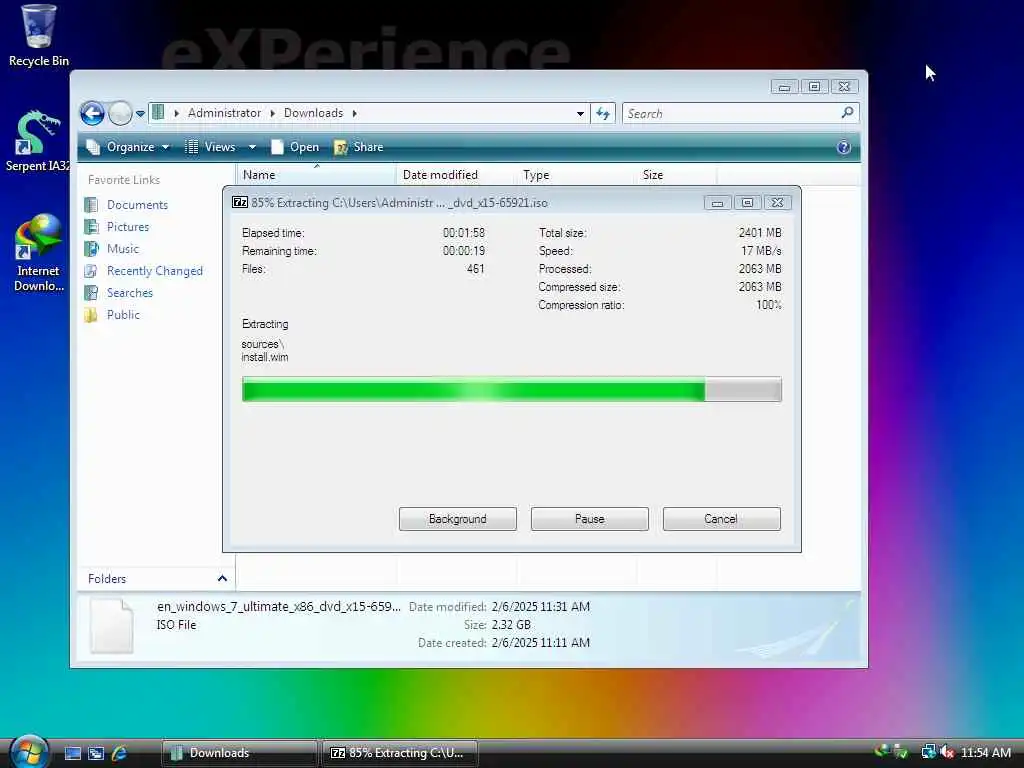Click the network tray icon
1024x768 pixels.
[x=928, y=752]
